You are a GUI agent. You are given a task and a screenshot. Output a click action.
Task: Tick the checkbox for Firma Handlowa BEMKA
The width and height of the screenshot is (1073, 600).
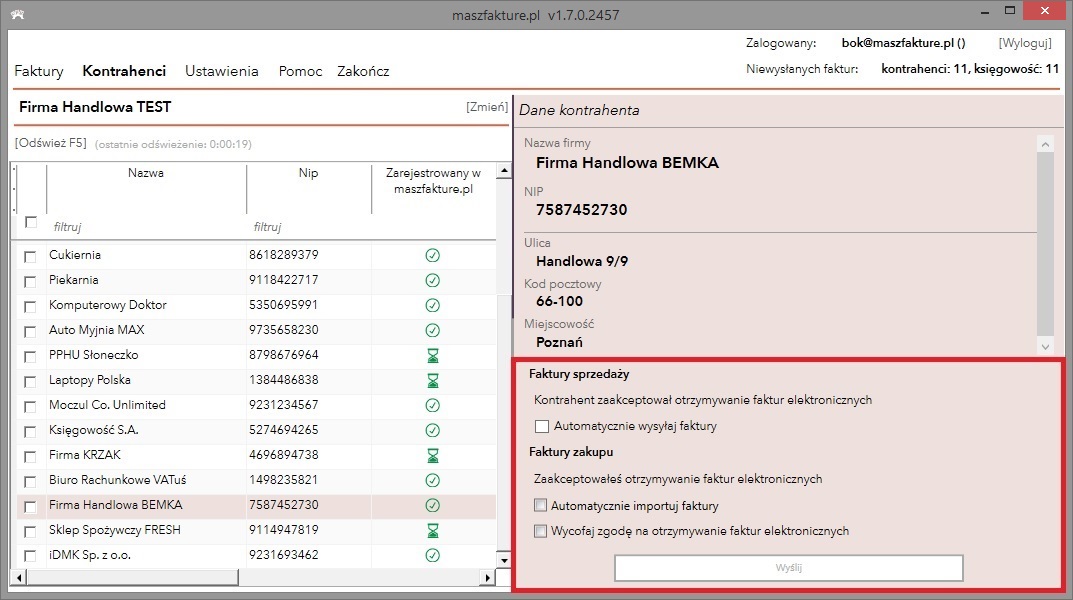pyautogui.click(x=30, y=507)
